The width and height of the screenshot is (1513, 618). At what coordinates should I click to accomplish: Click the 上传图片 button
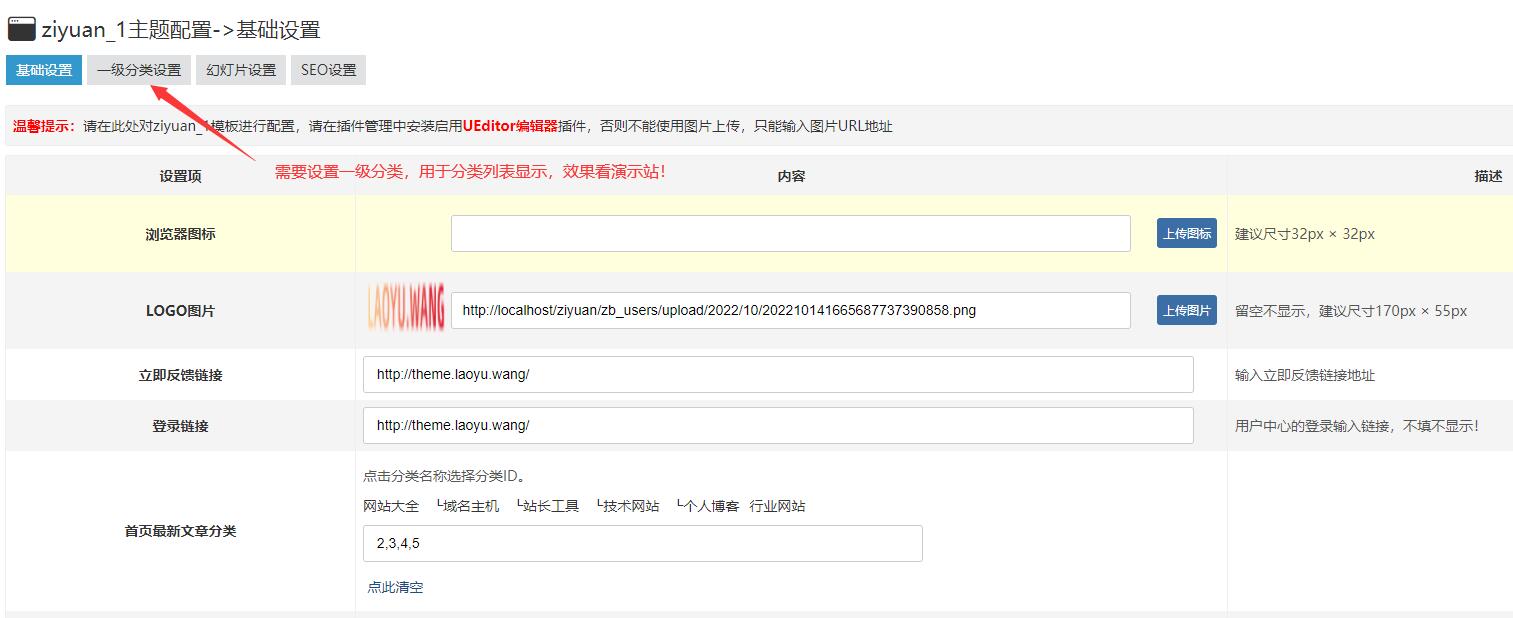pyautogui.click(x=1186, y=310)
